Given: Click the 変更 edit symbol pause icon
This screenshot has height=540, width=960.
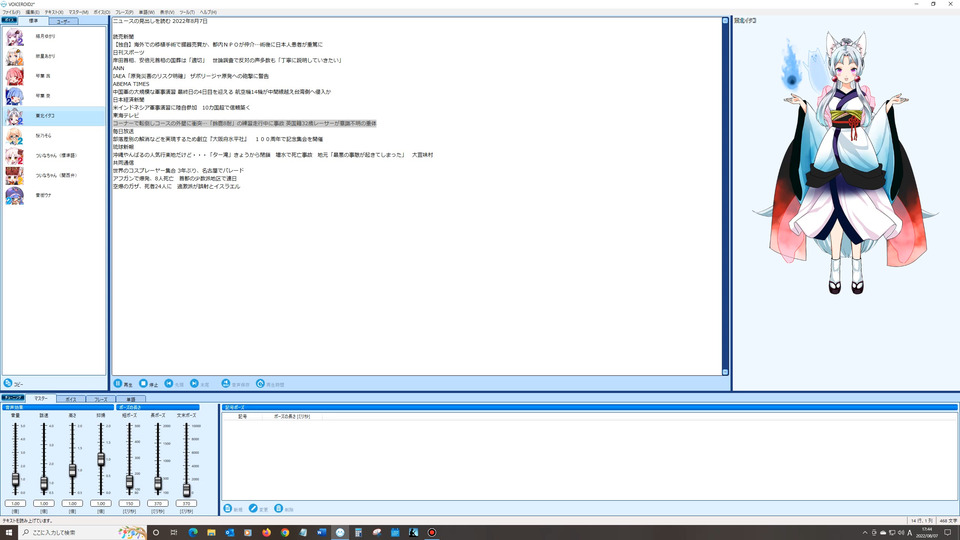Looking at the screenshot, I should click(x=253, y=509).
